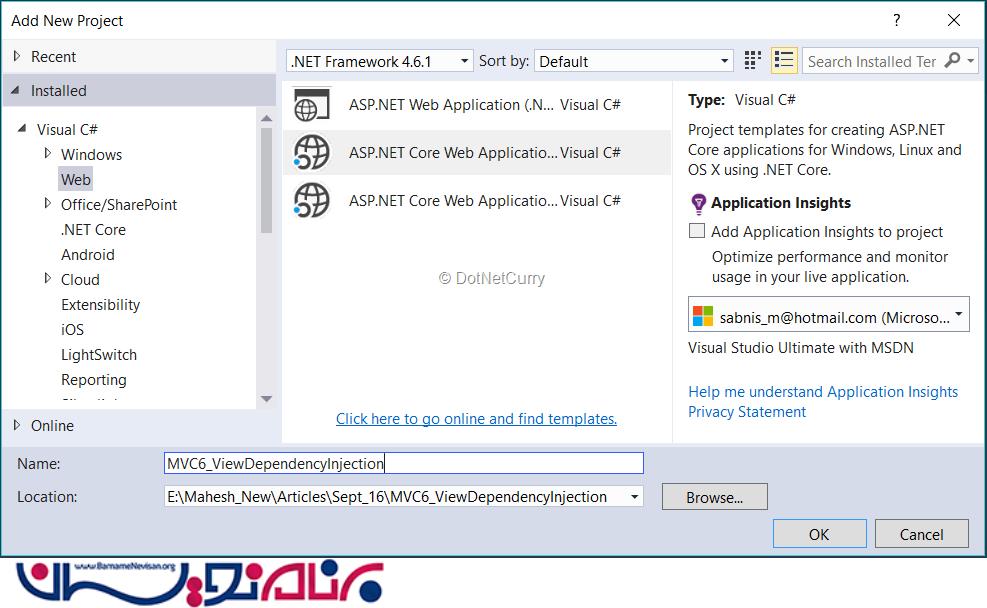Enable Add Application Insights to project
The image size is (987, 608).
pos(698,232)
